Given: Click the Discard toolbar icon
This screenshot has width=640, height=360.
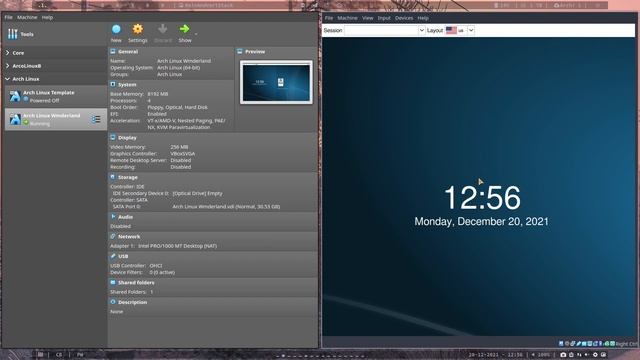Looking at the screenshot, I should click(162, 29).
